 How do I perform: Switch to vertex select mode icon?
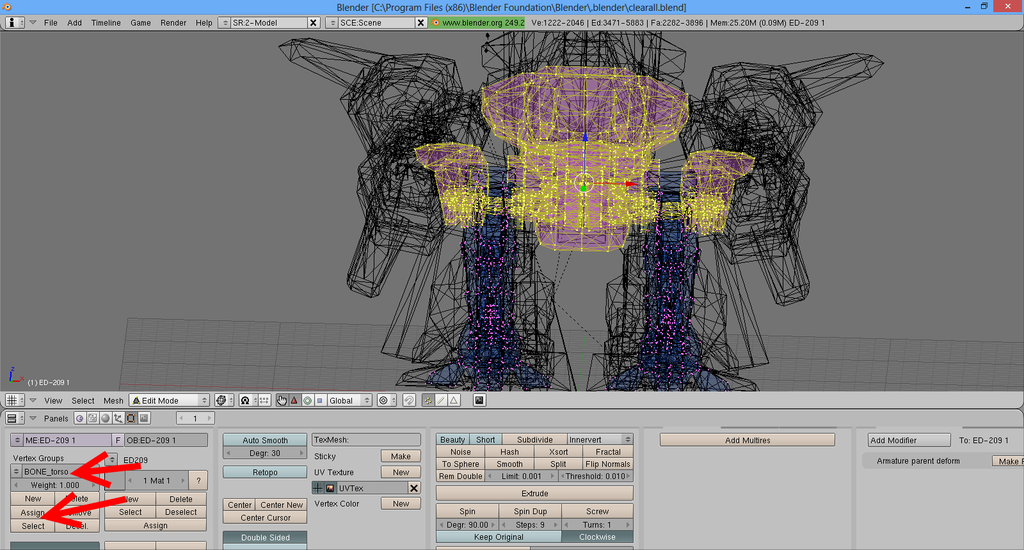(x=428, y=400)
